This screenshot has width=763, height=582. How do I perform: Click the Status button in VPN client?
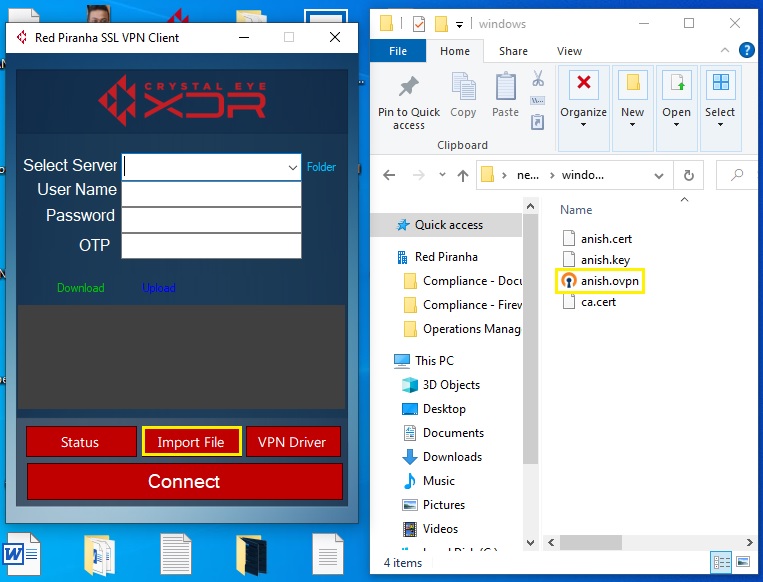[81, 442]
